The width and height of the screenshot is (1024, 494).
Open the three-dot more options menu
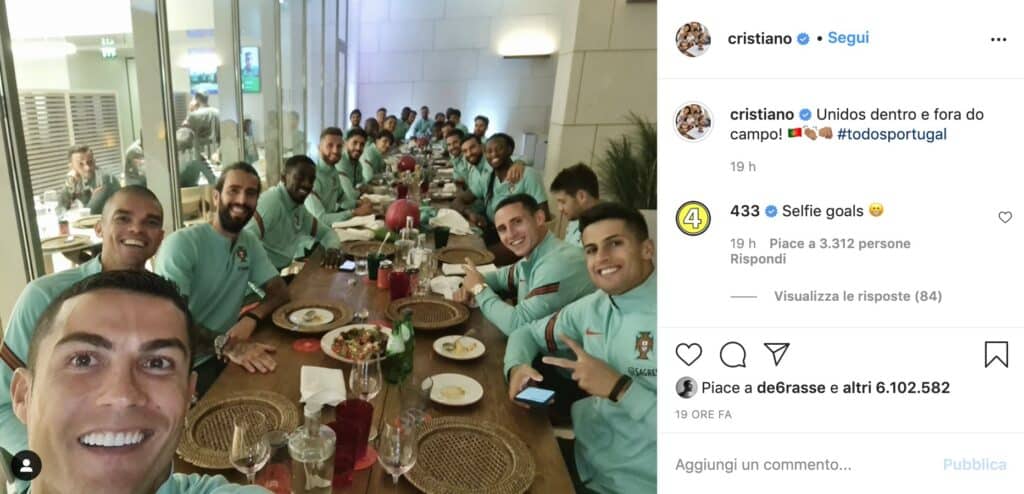999,40
